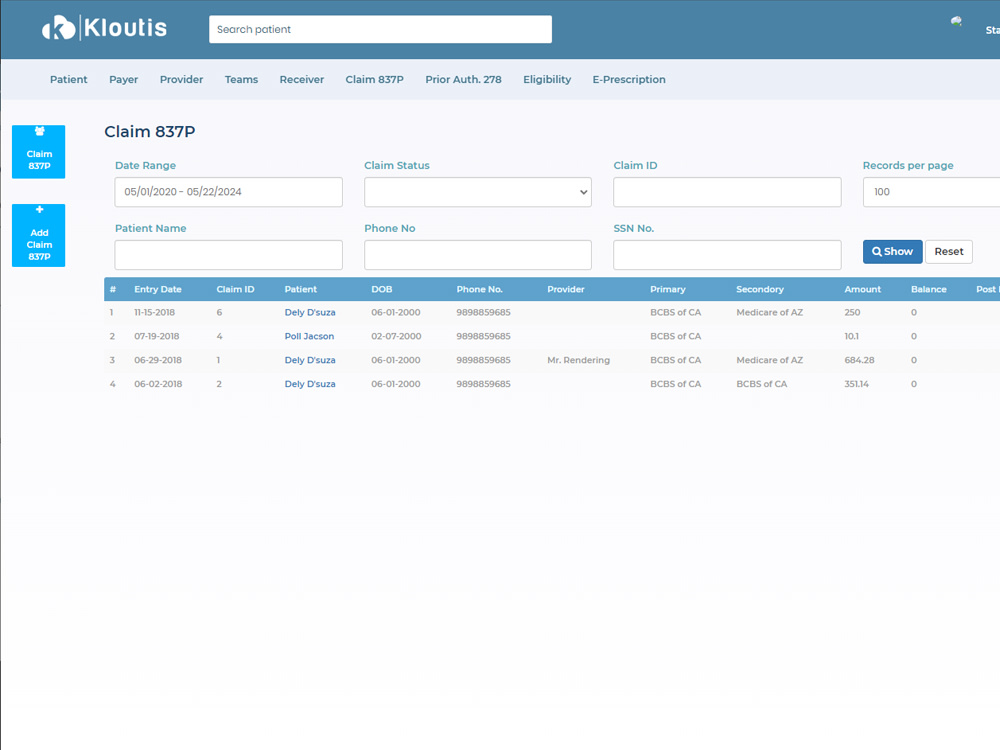Select the 351.14 amount cell
The width and height of the screenshot is (1000, 750).
click(857, 384)
